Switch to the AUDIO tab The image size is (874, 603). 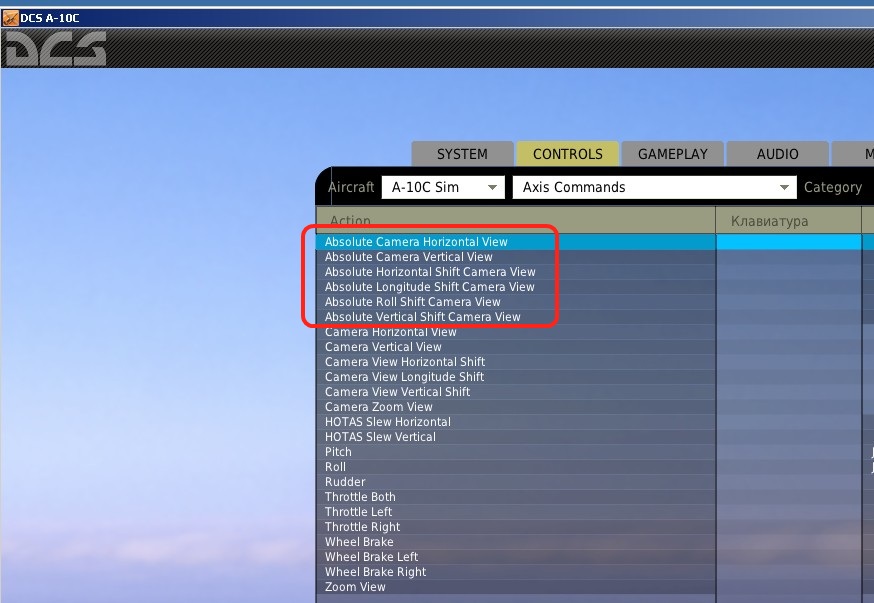(778, 154)
